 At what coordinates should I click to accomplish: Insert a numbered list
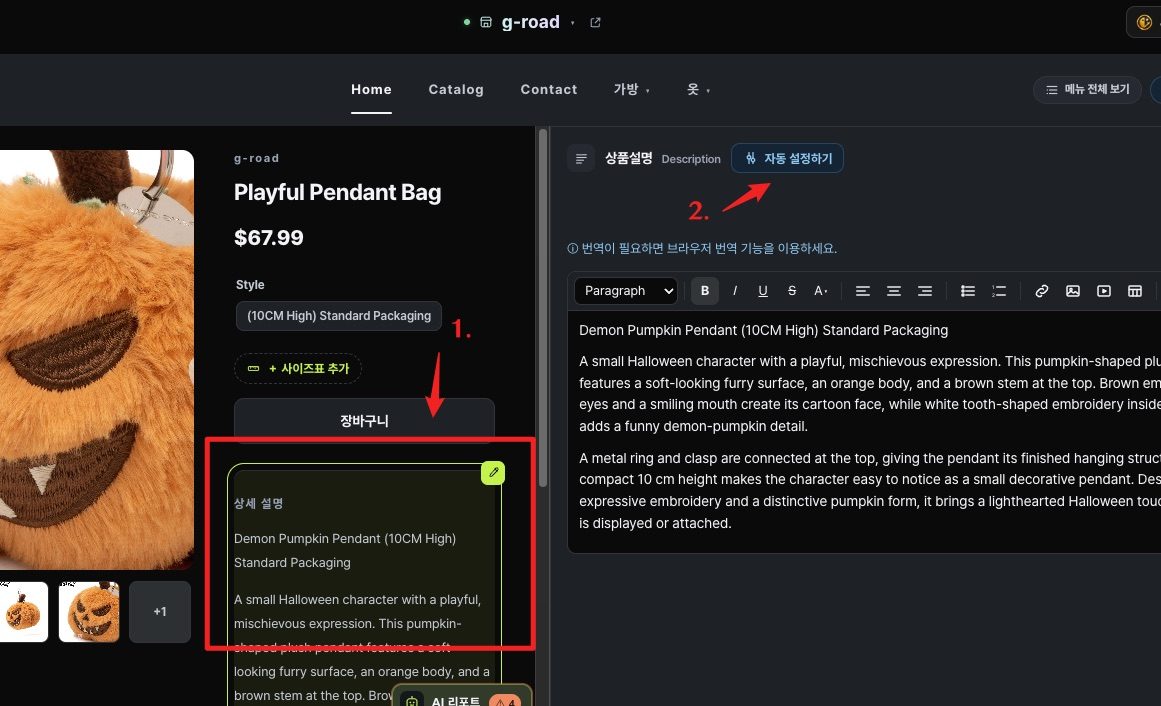(999, 290)
